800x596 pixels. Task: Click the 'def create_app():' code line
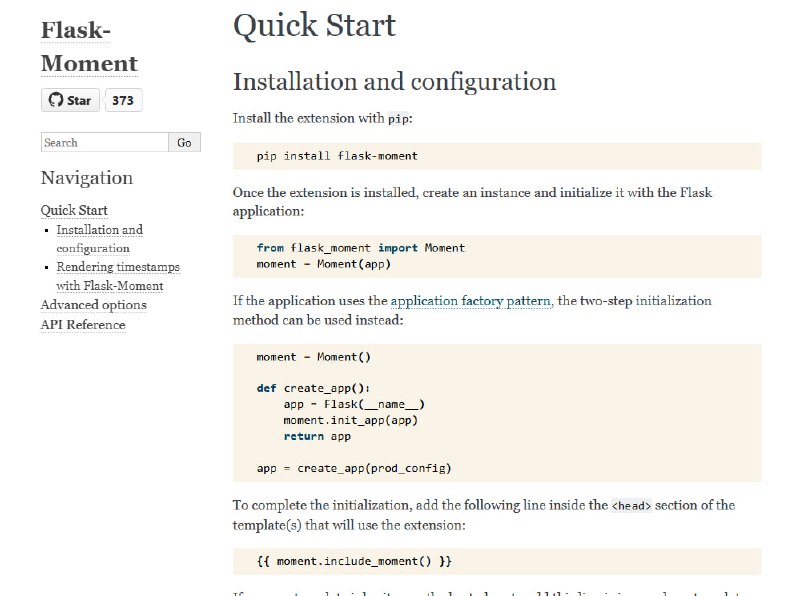313,388
